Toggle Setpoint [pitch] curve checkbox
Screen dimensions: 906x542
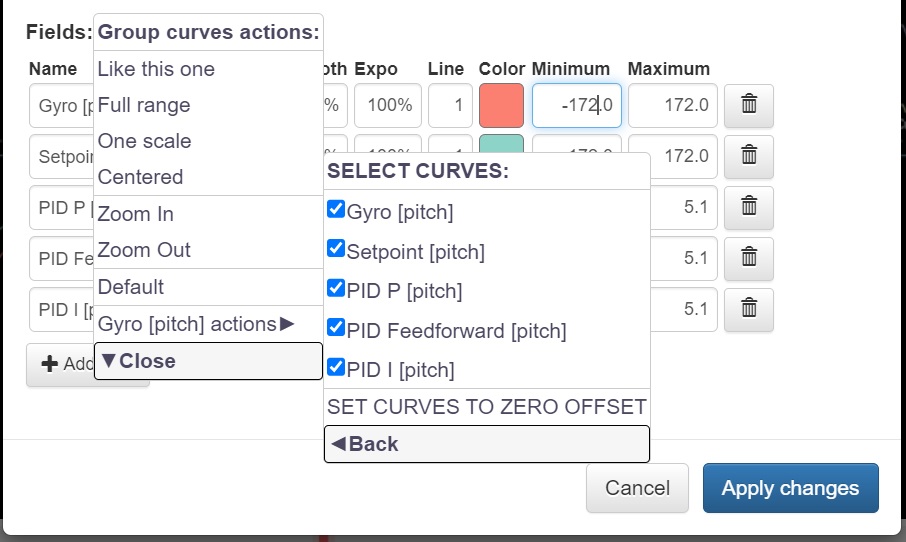coord(336,250)
